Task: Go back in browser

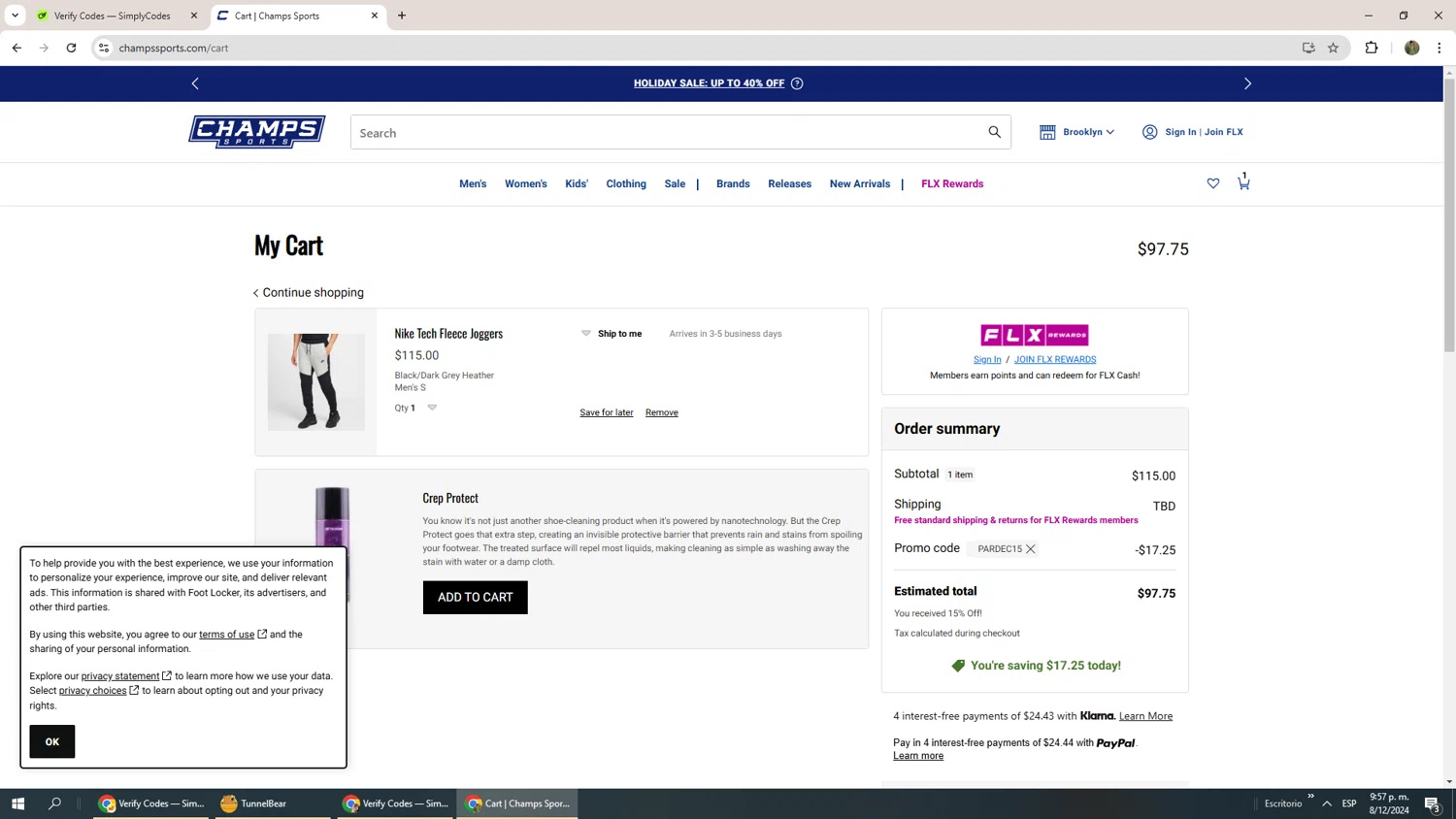Action: click(x=17, y=48)
